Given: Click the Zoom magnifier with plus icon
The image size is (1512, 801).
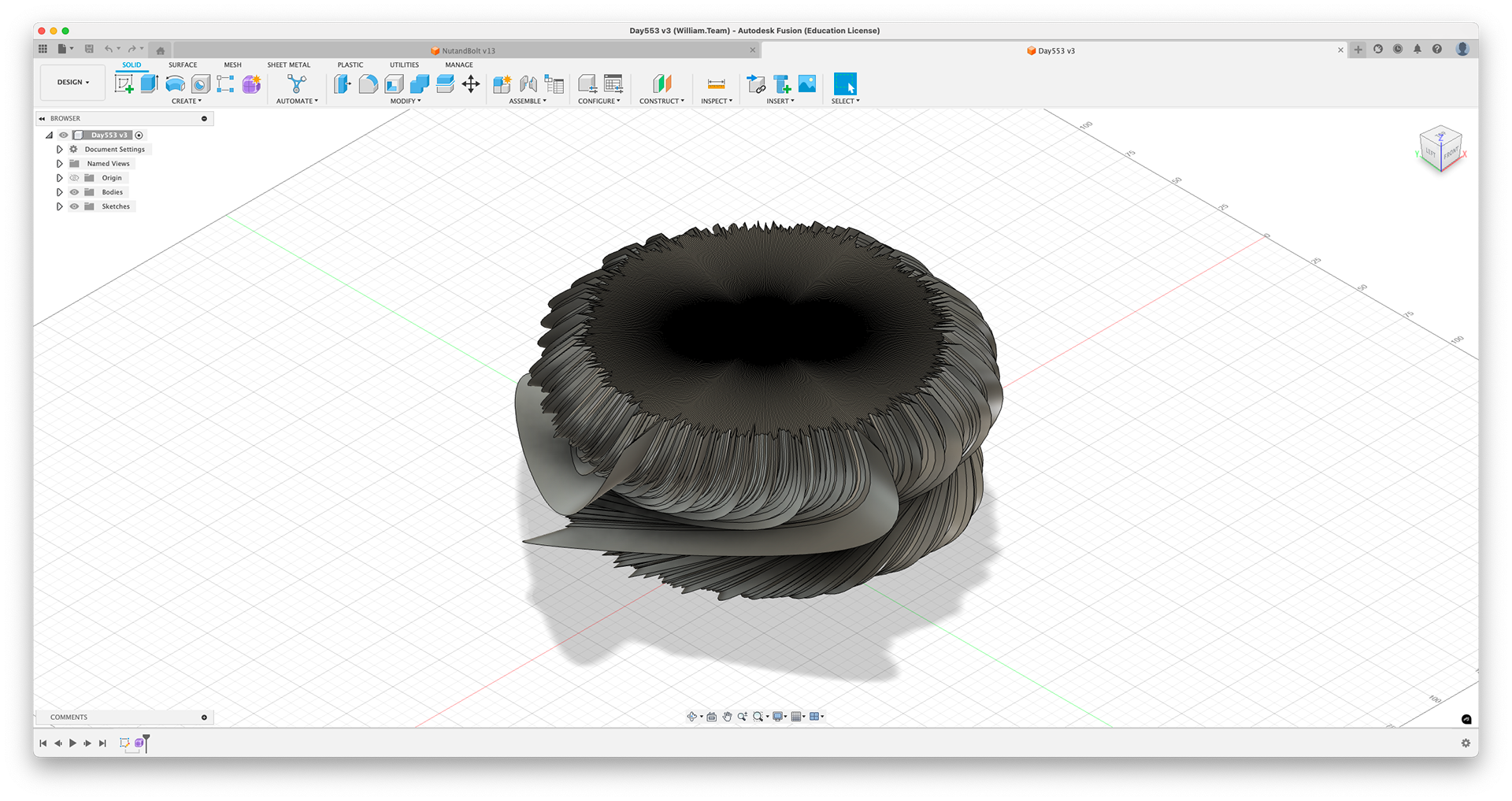Looking at the screenshot, I should pos(743,717).
